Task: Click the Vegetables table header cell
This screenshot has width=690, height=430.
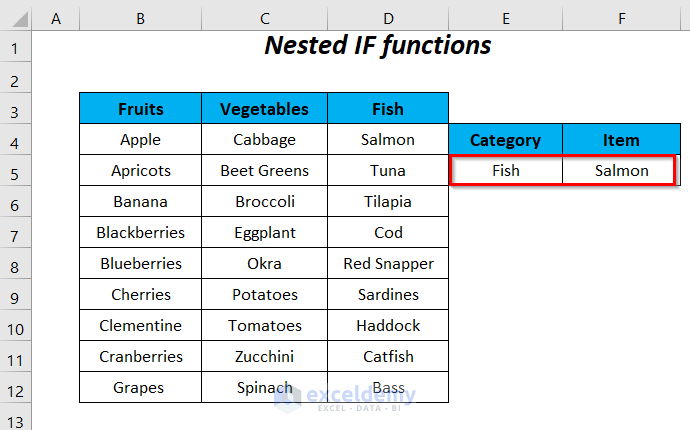Action: 264,109
